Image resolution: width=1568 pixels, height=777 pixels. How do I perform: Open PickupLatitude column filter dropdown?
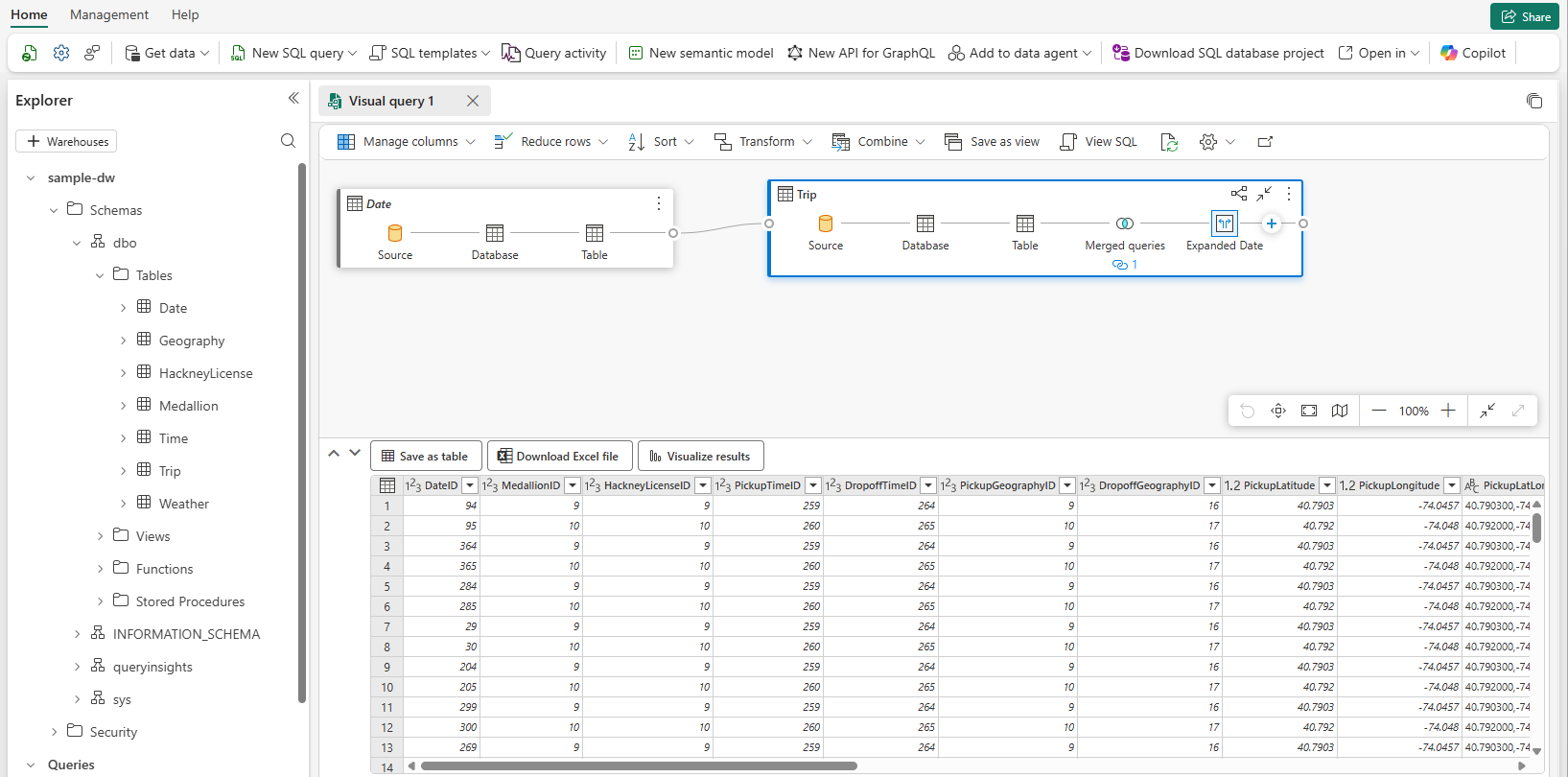click(x=1327, y=485)
